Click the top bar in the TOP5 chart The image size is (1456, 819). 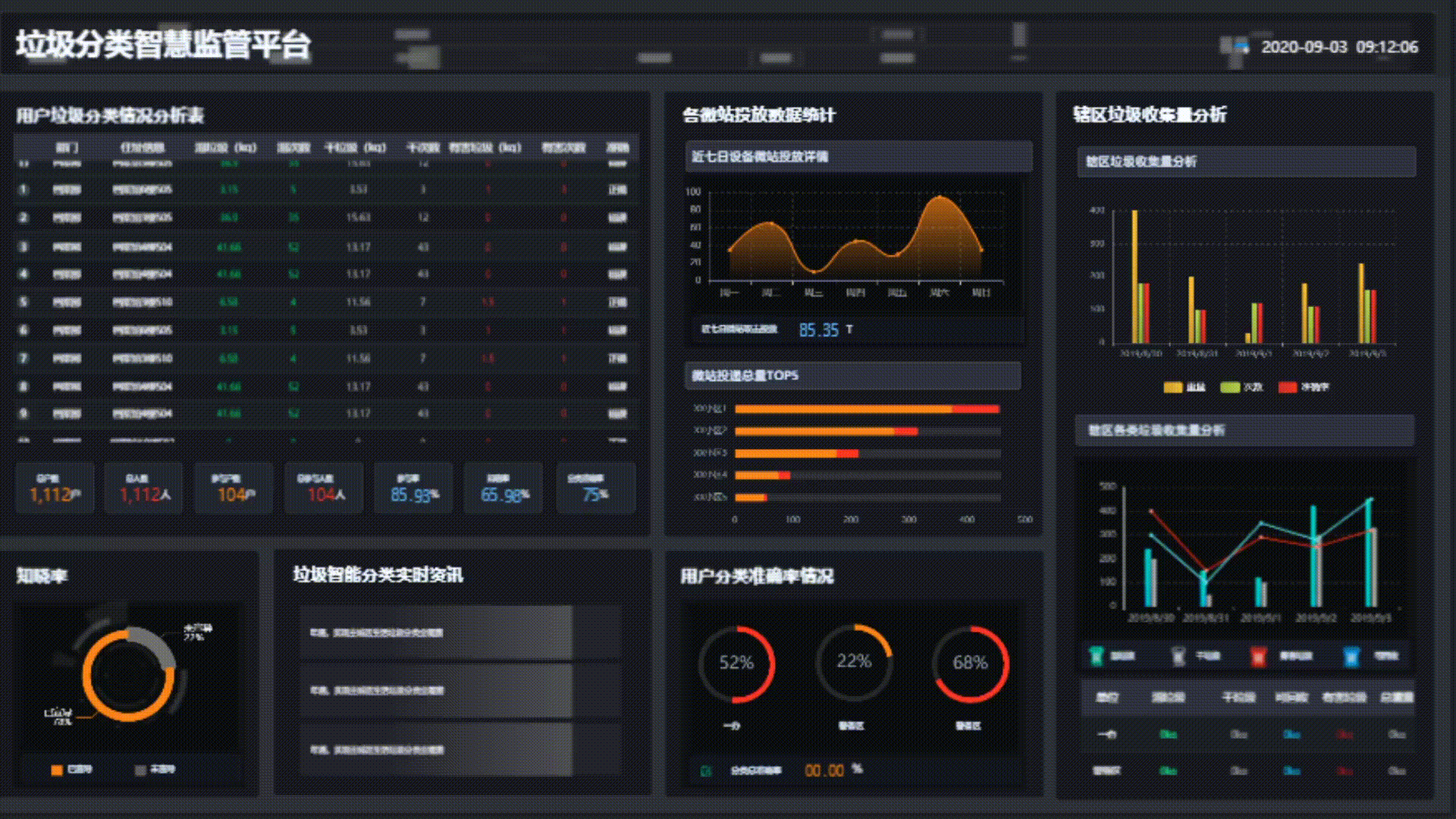click(x=867, y=409)
